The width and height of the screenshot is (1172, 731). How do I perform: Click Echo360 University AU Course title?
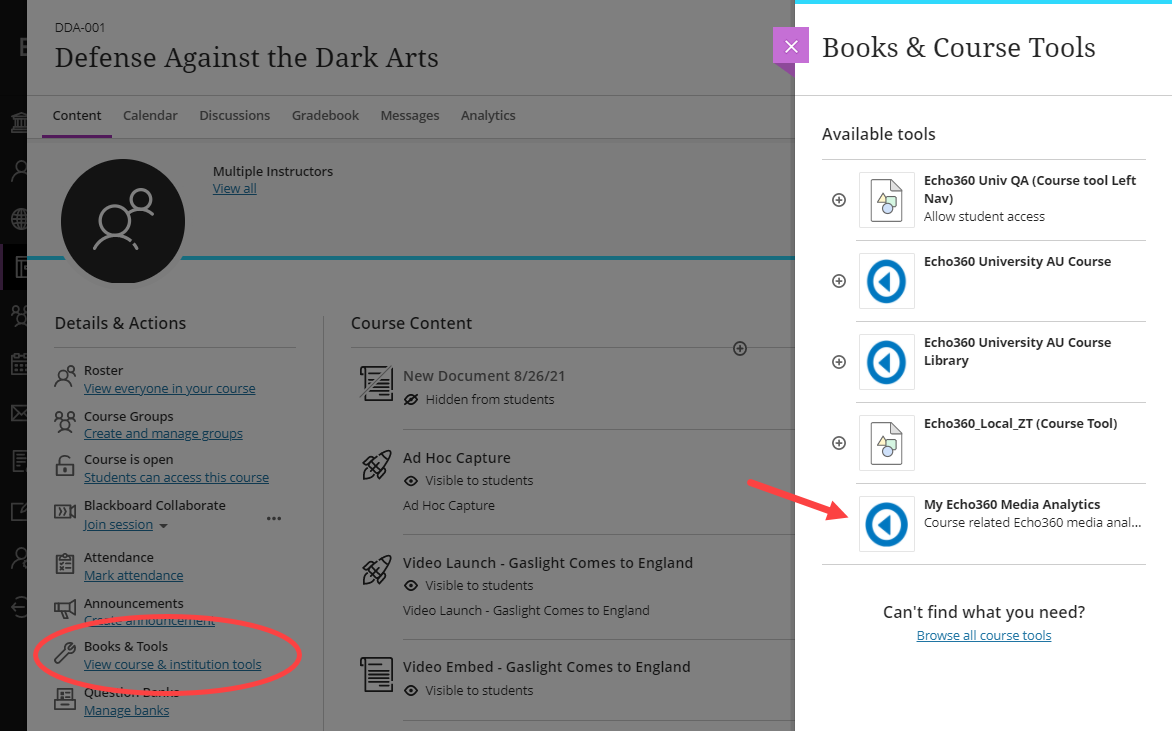1017,262
